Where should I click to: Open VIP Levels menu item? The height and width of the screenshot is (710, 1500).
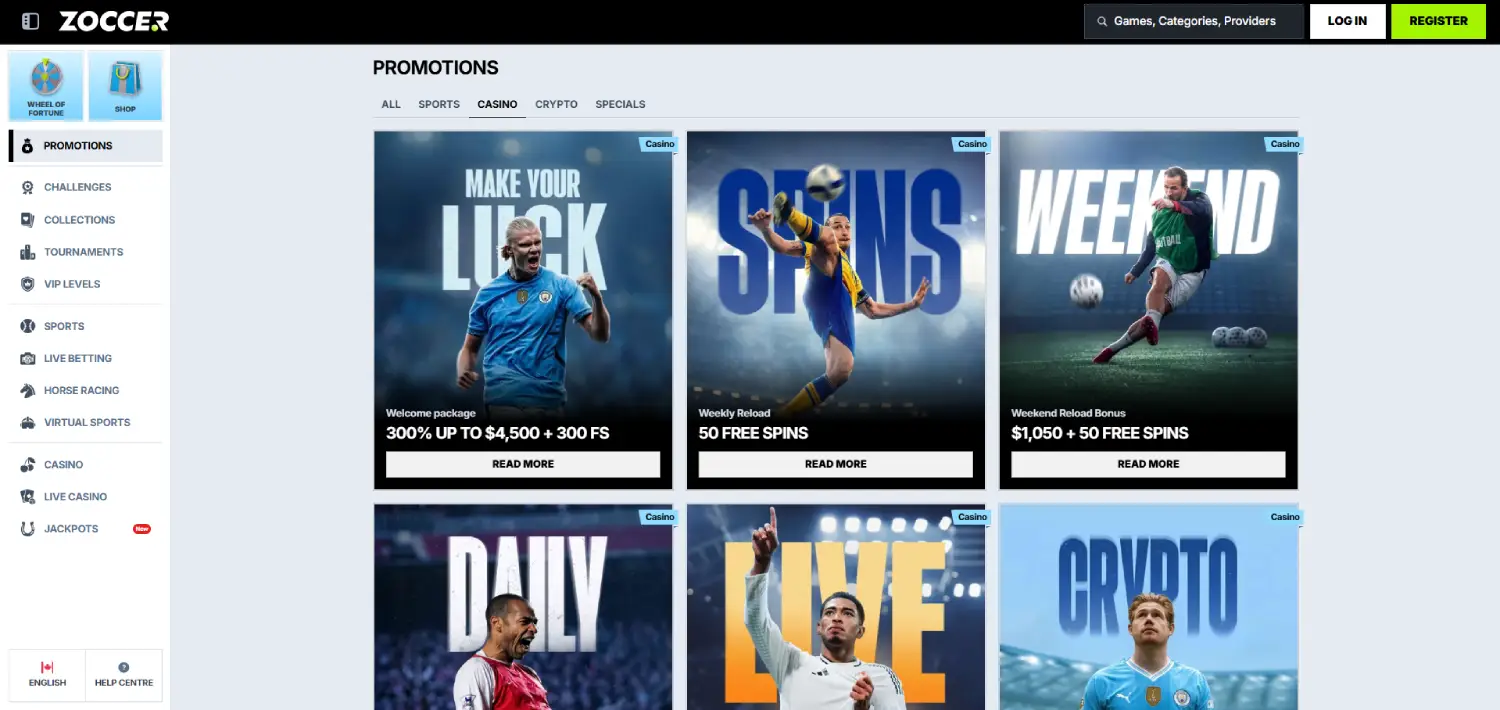pyautogui.click(x=86, y=284)
